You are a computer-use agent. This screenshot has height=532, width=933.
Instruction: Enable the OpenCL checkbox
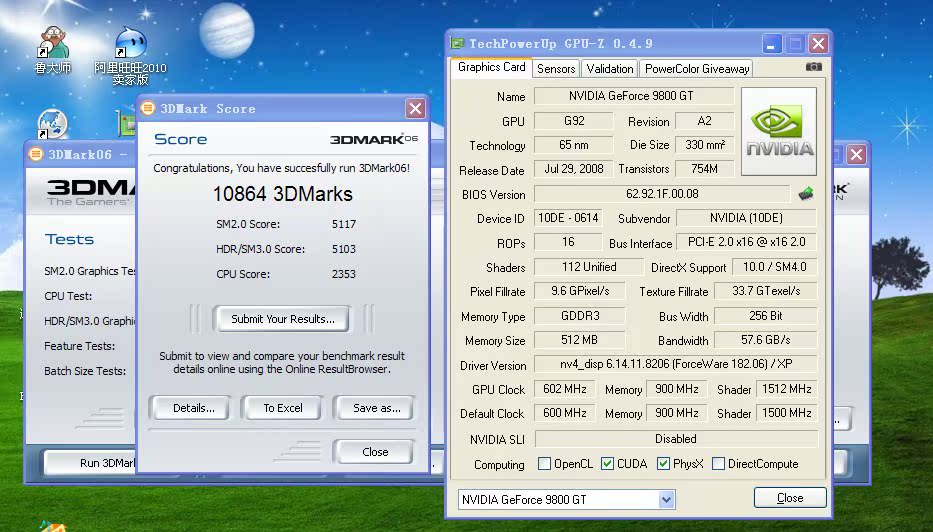544,464
